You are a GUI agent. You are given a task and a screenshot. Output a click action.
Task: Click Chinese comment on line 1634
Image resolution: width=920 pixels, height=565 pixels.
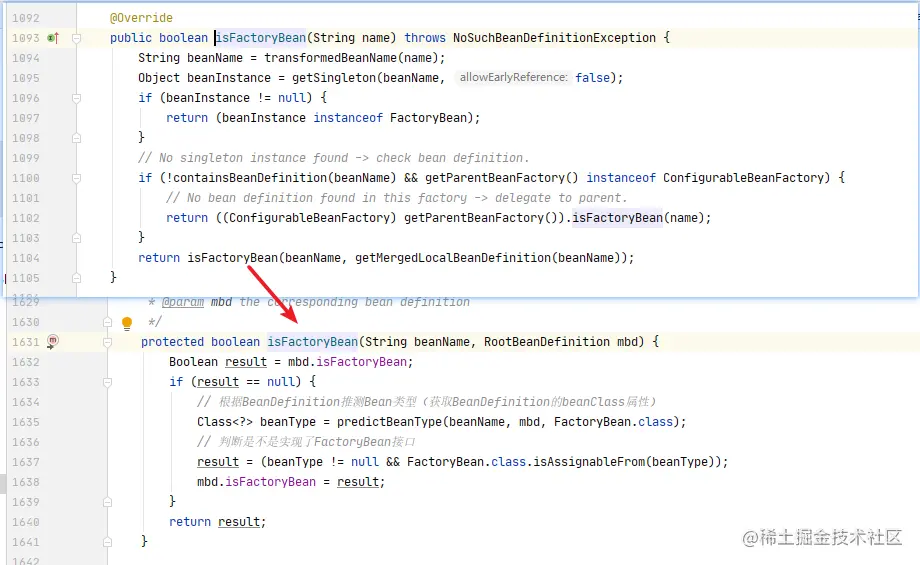427,402
